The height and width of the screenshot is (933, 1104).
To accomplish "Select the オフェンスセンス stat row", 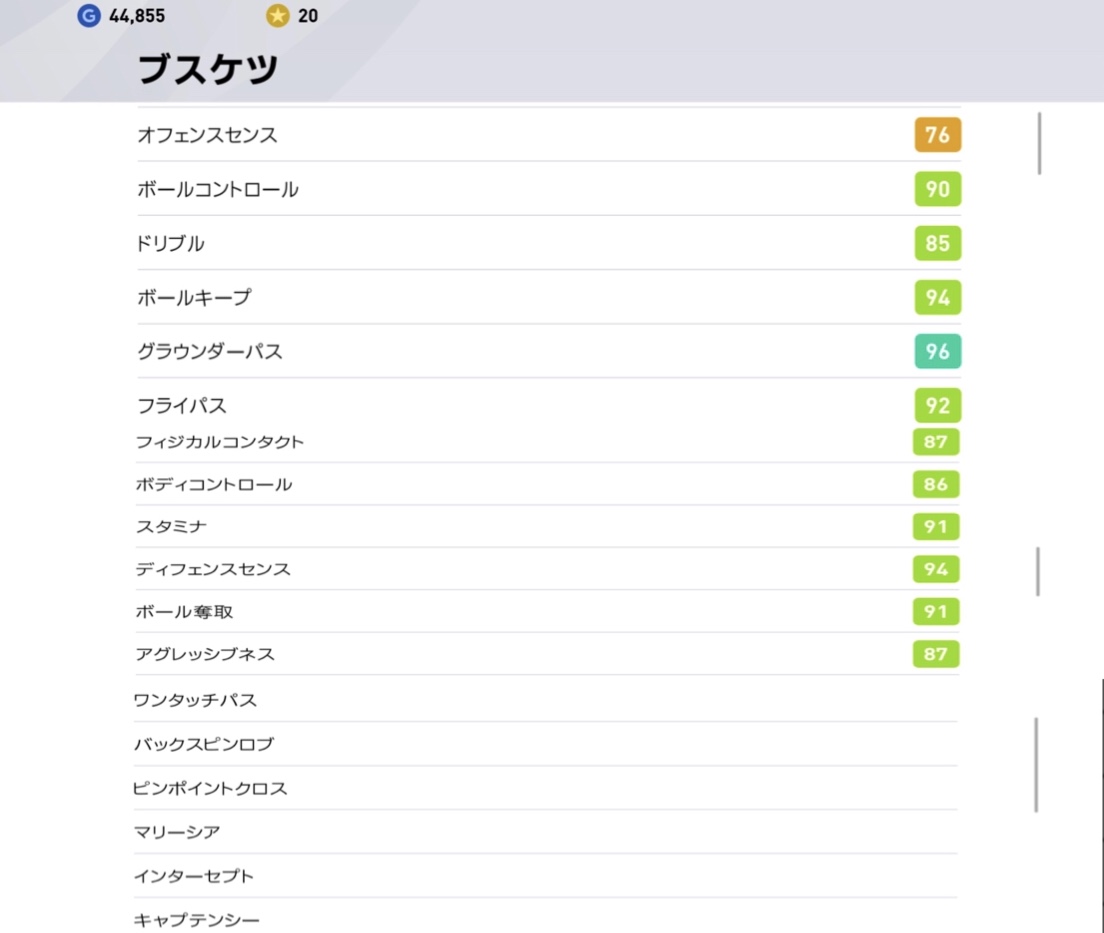I will pyautogui.click(x=549, y=134).
